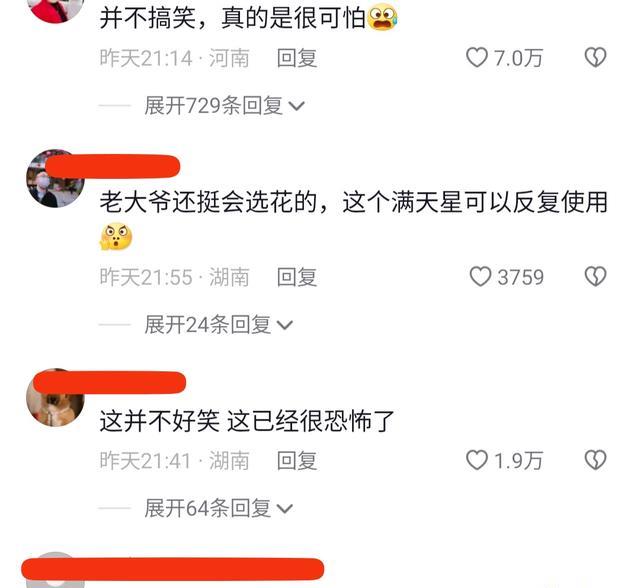Reply to the comment from 河南

[297, 58]
